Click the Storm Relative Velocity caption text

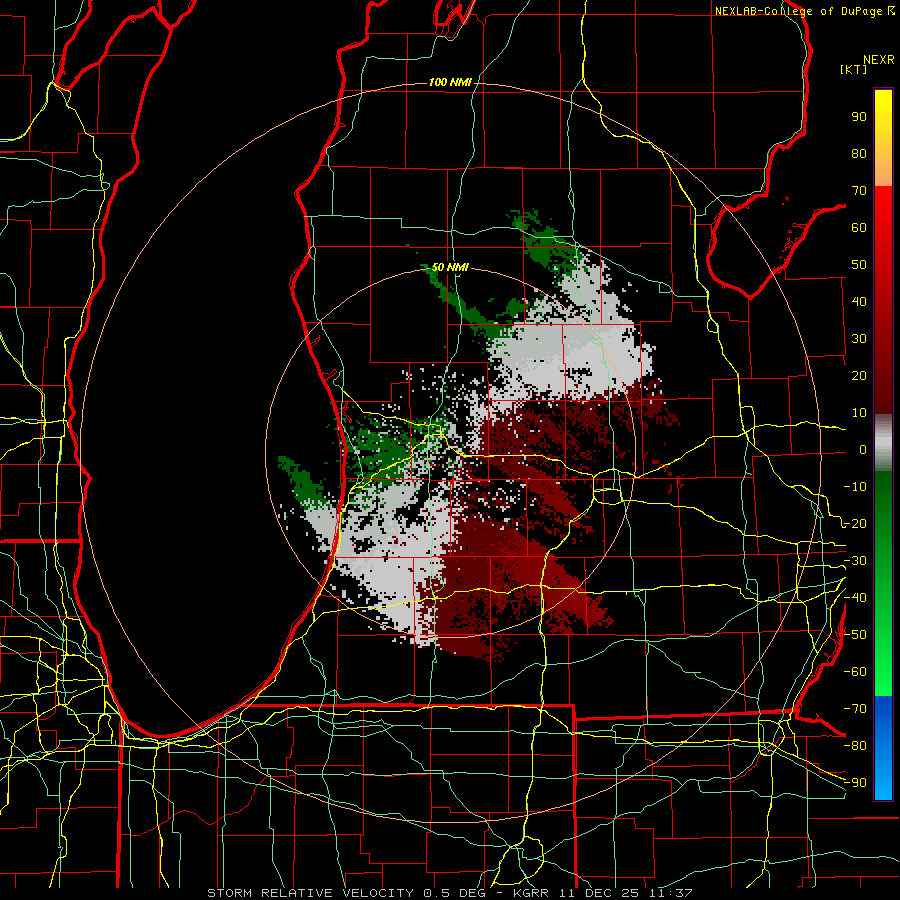pyautogui.click(x=449, y=893)
